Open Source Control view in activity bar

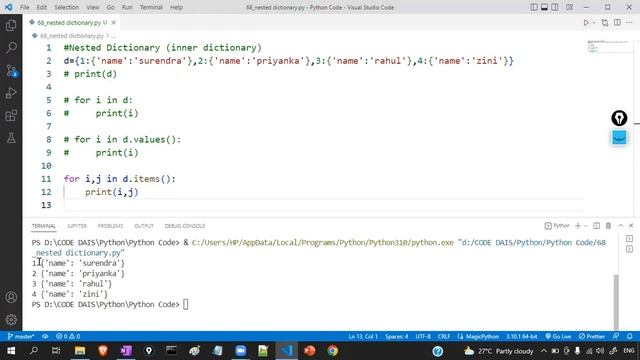point(11,71)
